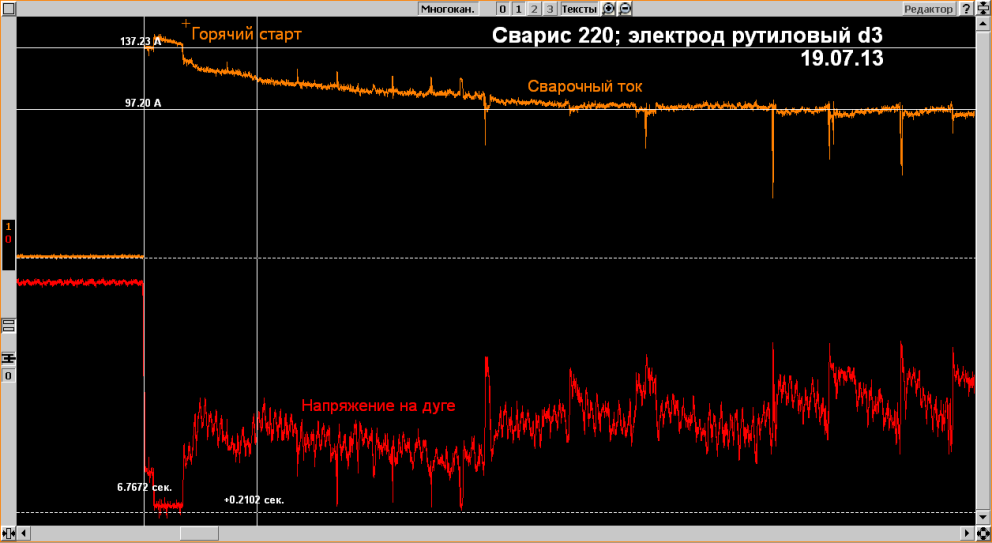This screenshot has width=992, height=543.
Task: Select channel 2 button in toolbar
Action: (534, 9)
